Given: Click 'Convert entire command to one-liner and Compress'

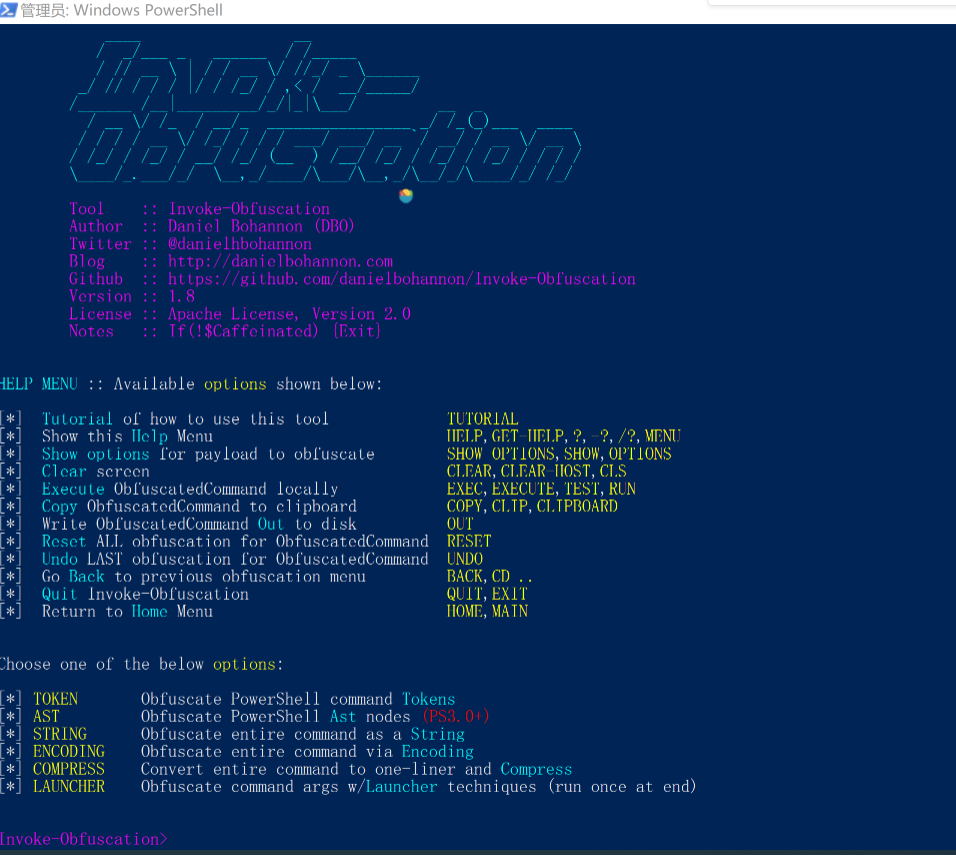Looking at the screenshot, I should click(357, 770).
